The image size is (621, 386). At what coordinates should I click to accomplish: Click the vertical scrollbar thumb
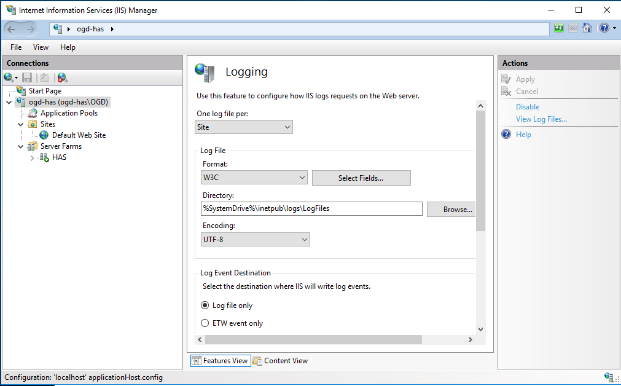tap(480, 171)
